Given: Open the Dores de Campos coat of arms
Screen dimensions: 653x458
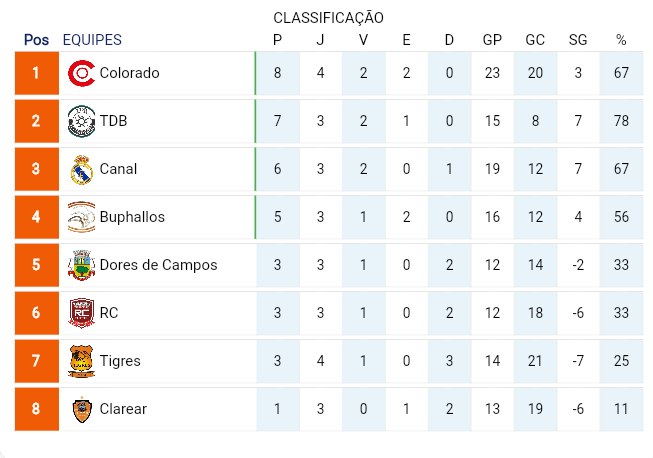Looking at the screenshot, I should coord(82,265).
